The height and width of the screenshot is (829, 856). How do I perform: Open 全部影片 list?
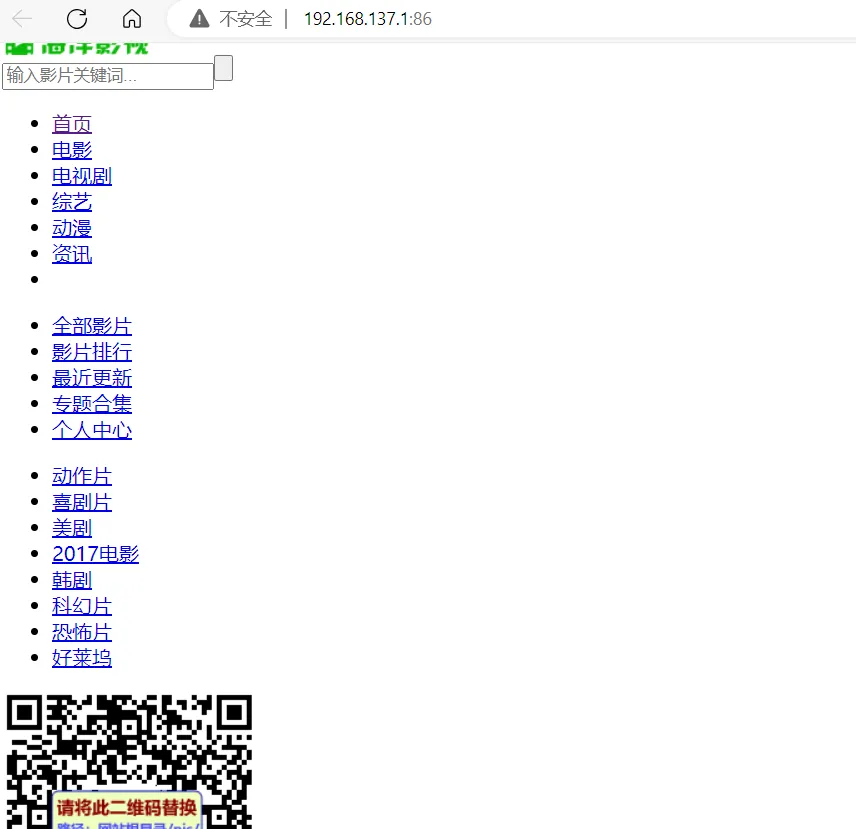coord(92,325)
